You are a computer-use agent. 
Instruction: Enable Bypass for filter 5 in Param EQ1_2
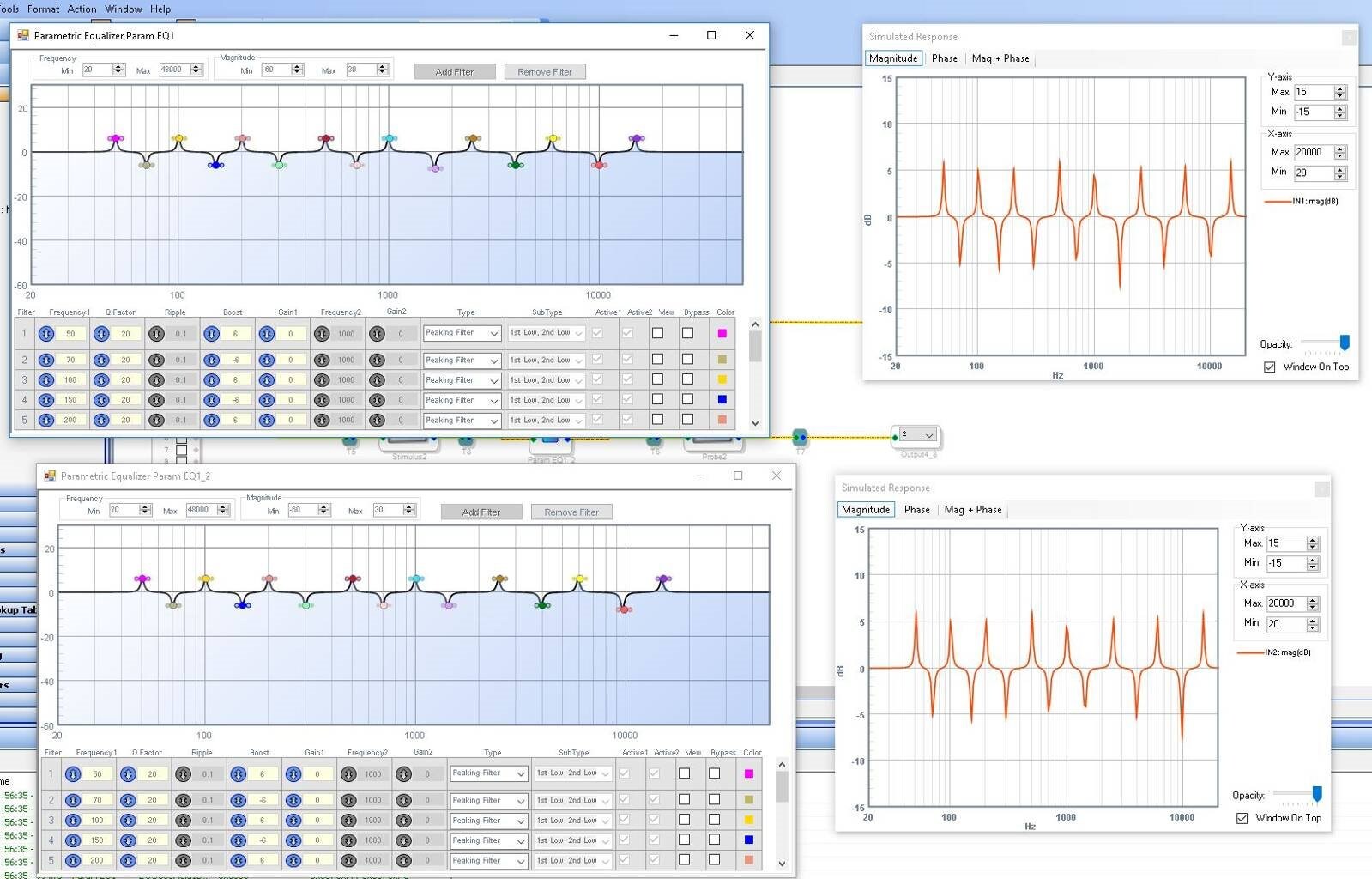tap(714, 859)
